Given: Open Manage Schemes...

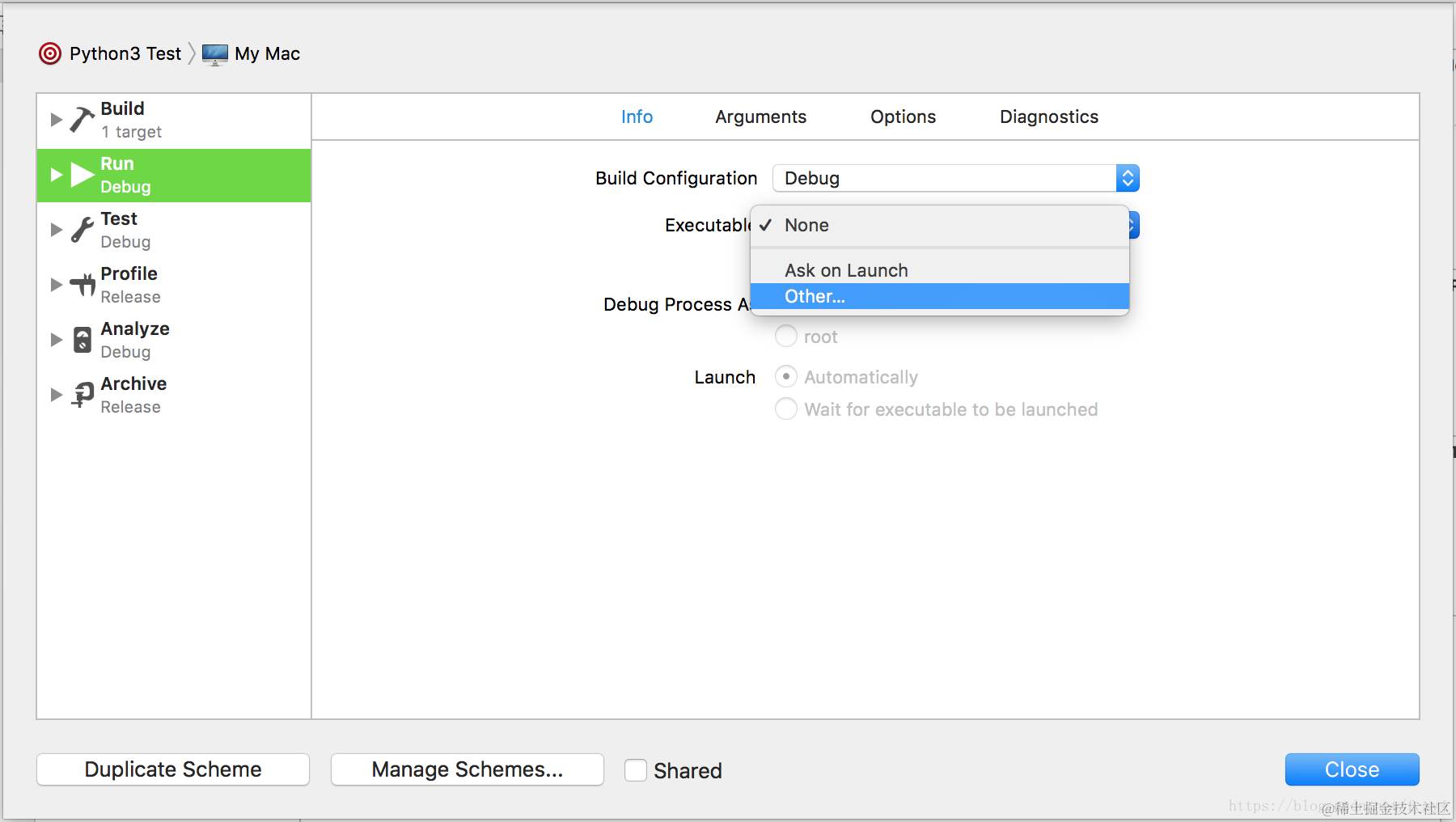Looking at the screenshot, I should click(x=468, y=769).
